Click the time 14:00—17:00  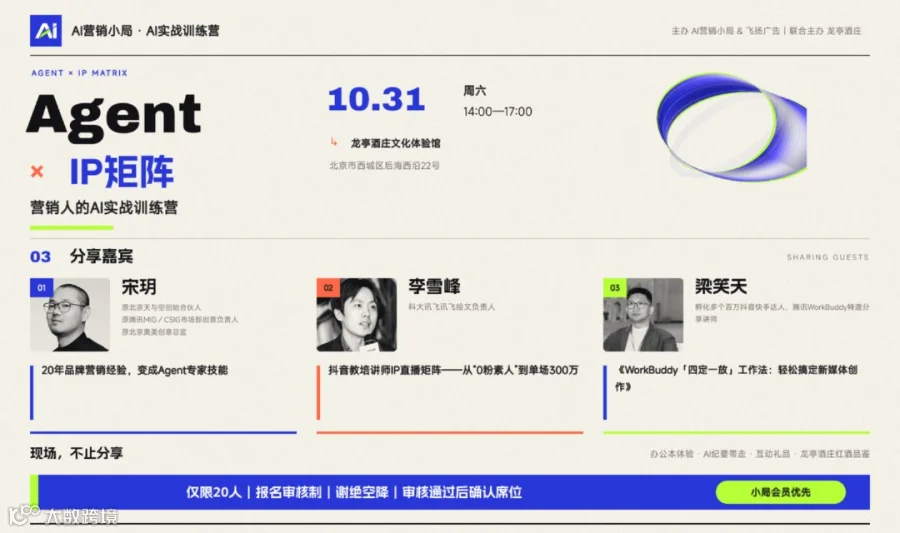coord(498,111)
